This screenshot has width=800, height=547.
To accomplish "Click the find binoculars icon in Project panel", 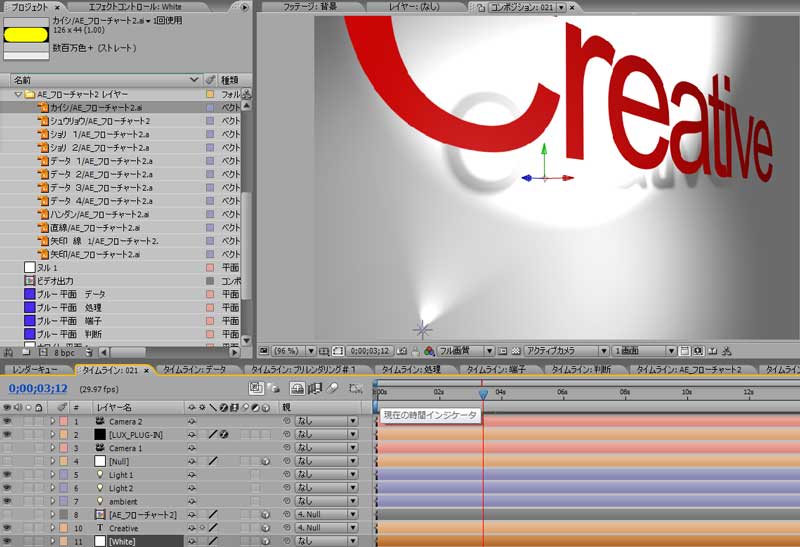I will point(8,352).
